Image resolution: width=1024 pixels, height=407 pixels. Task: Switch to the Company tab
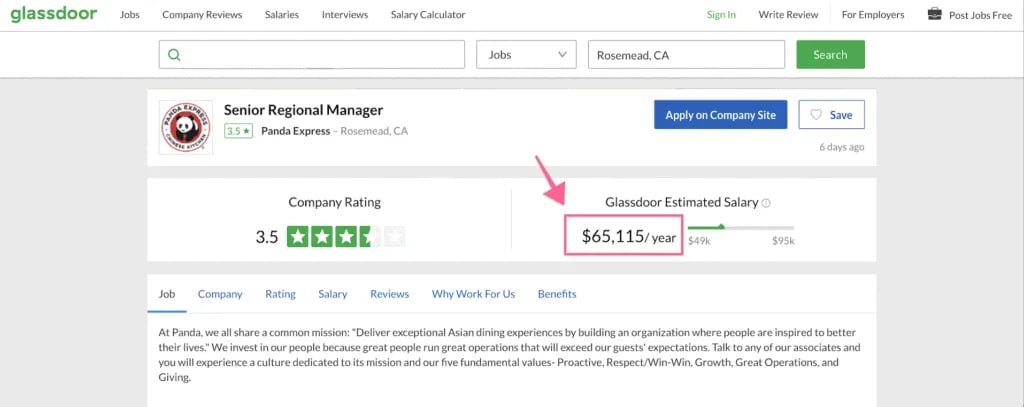(220, 294)
